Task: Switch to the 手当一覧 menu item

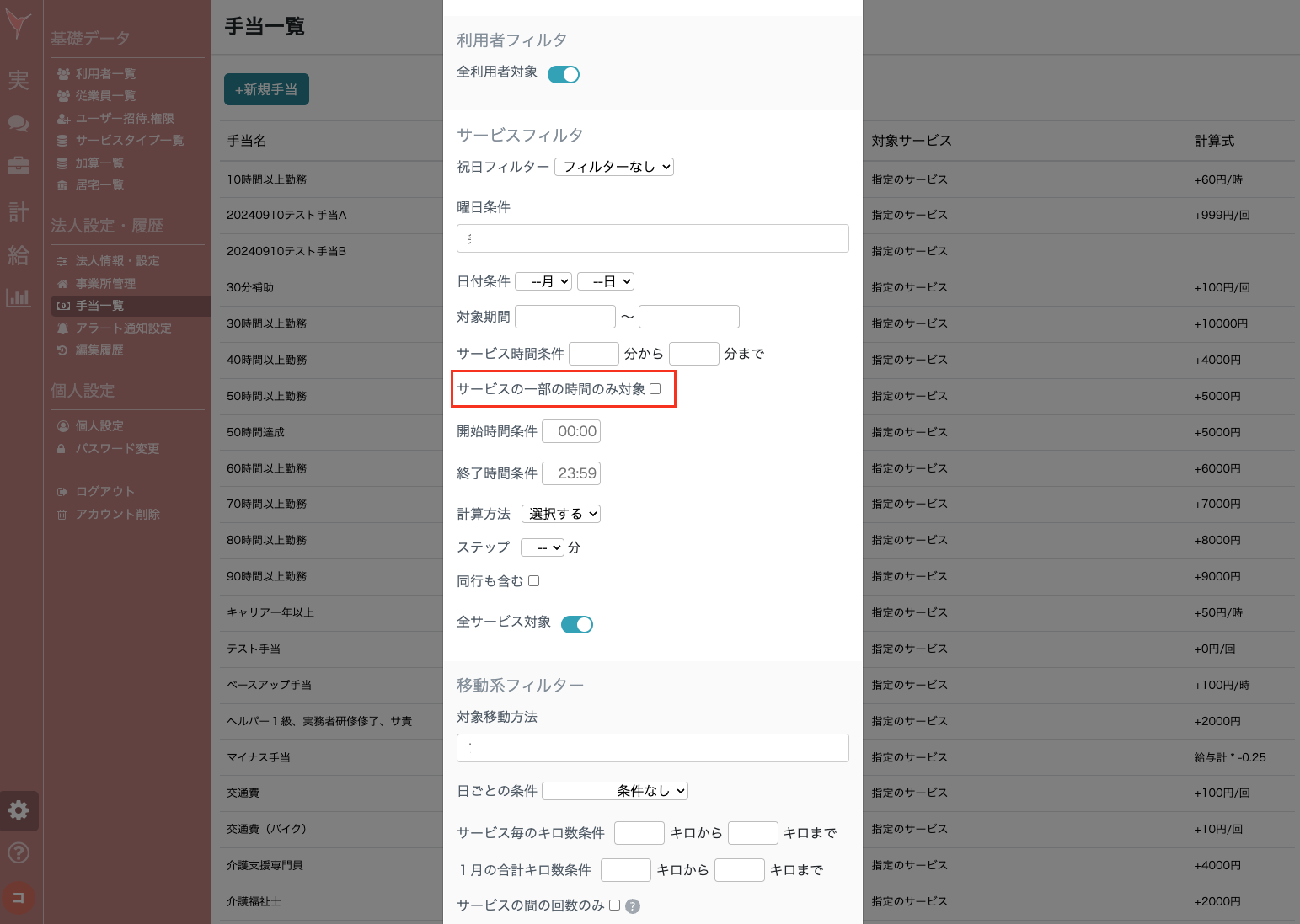Action: [x=99, y=306]
